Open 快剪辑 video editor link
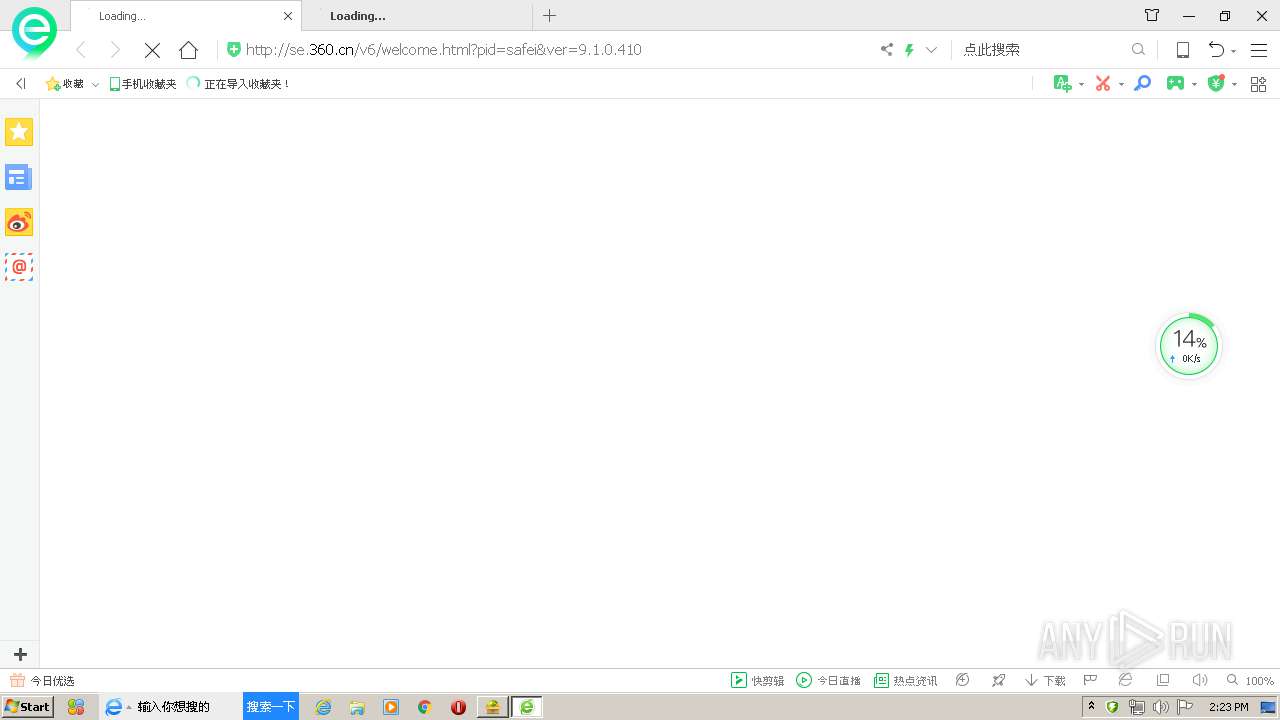This screenshot has height=720, width=1280. tap(757, 680)
